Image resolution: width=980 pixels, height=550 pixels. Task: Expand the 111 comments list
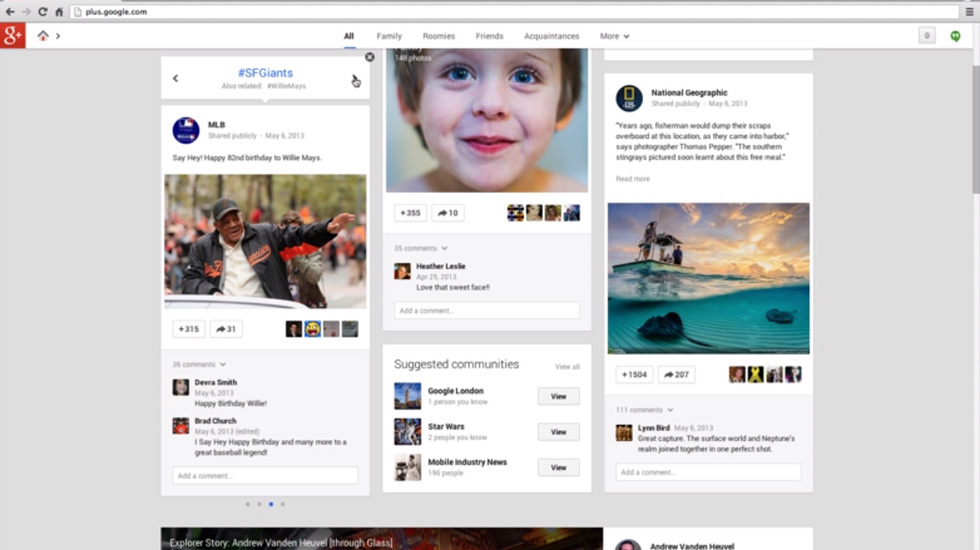(644, 410)
